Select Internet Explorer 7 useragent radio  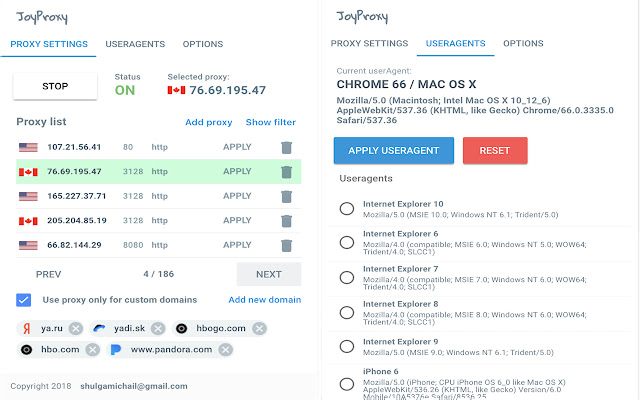[x=347, y=278]
